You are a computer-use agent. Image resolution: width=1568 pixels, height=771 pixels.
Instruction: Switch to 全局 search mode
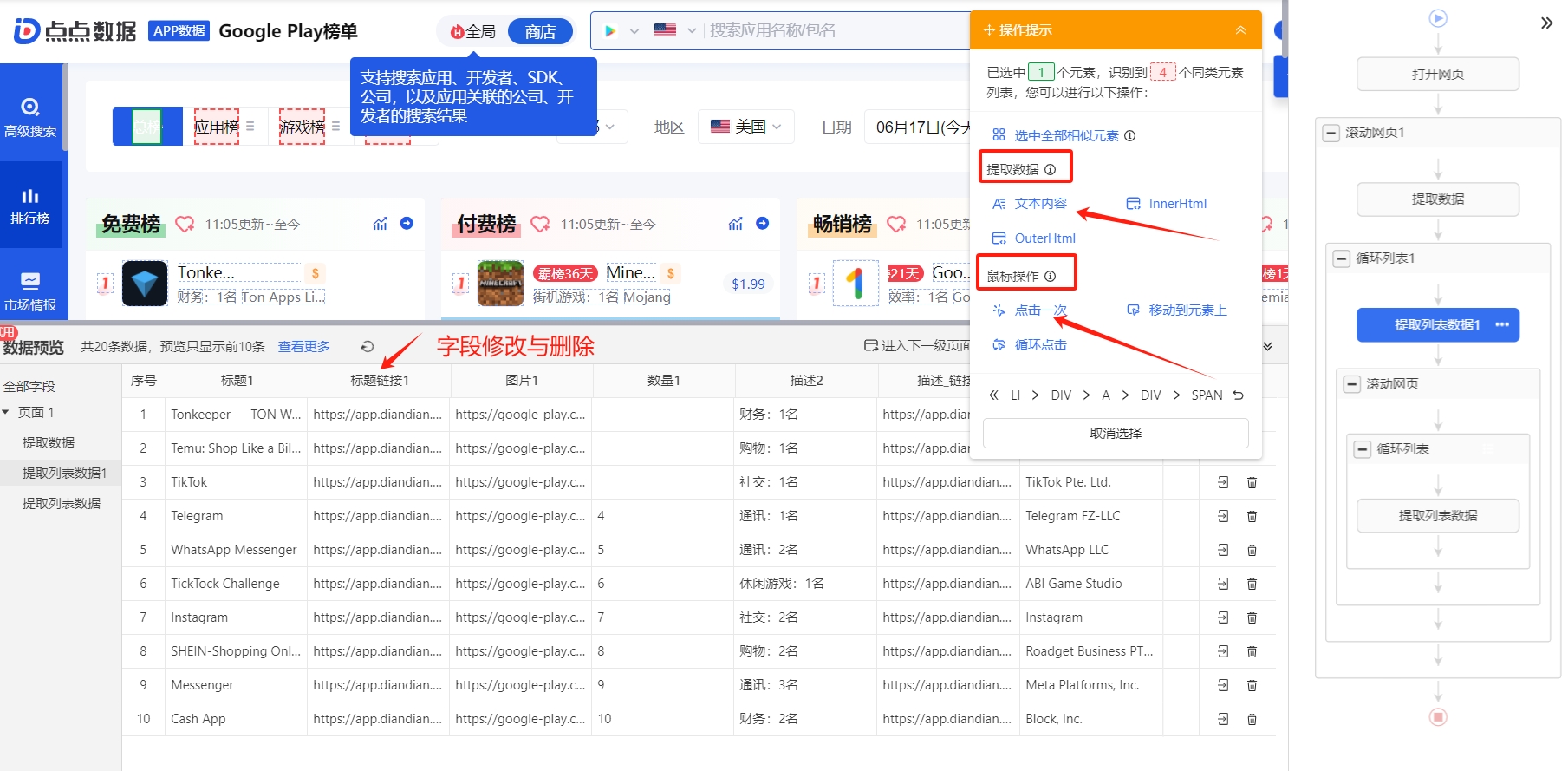[473, 32]
